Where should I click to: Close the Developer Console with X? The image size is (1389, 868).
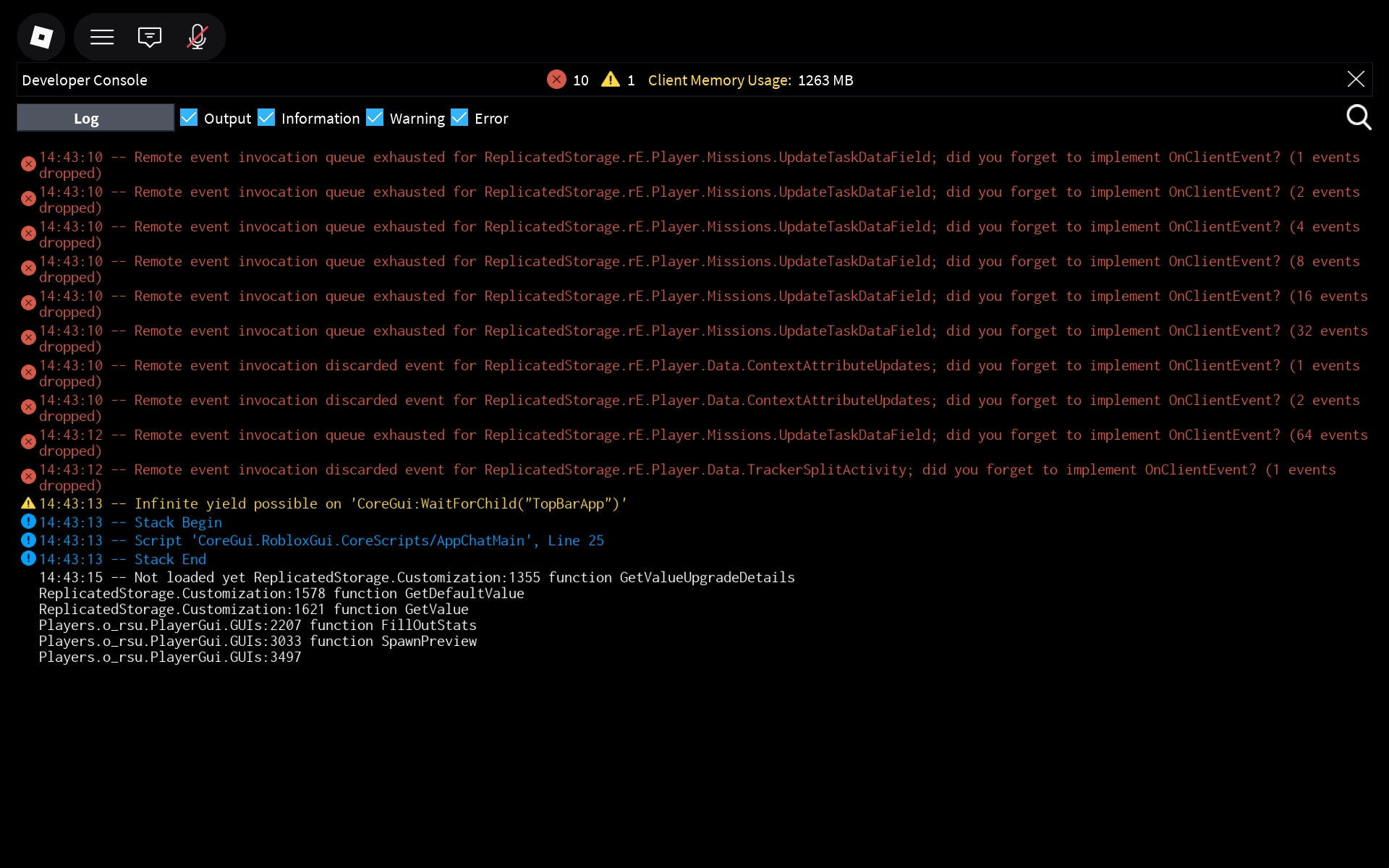coord(1356,80)
